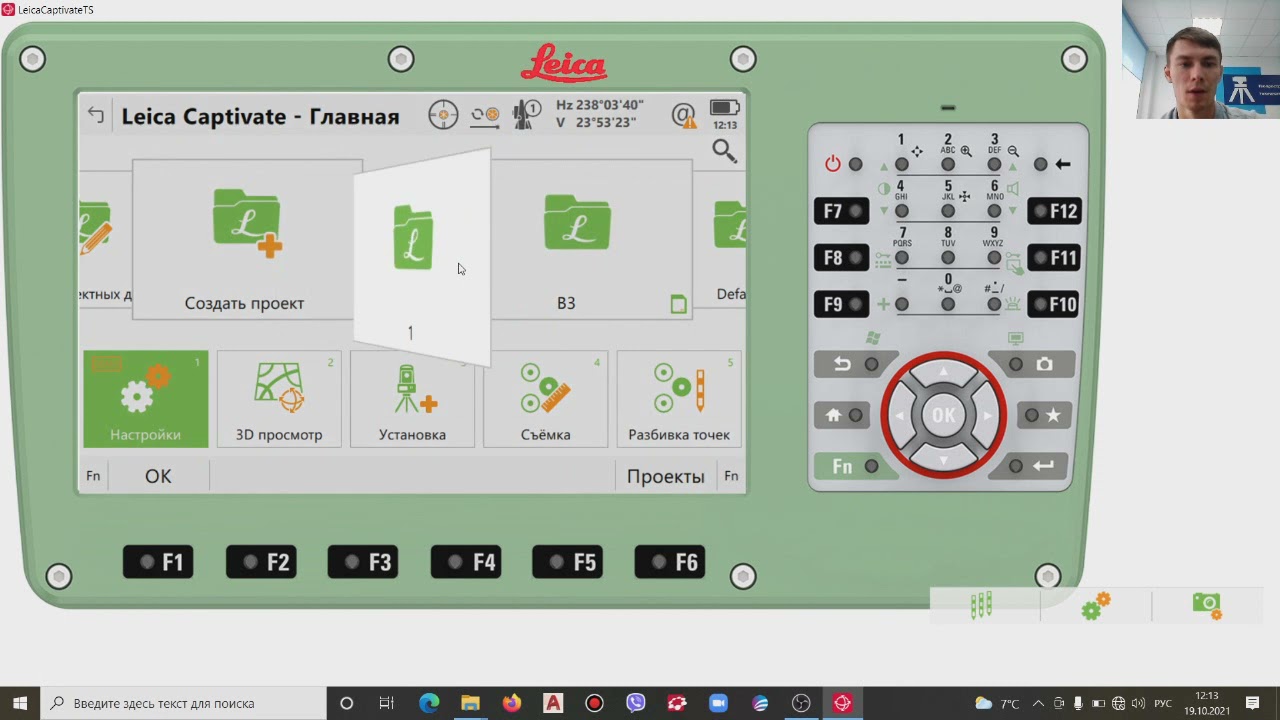The height and width of the screenshot is (720, 1280).
Task: Click the F8 function key
Action: [x=842, y=257]
